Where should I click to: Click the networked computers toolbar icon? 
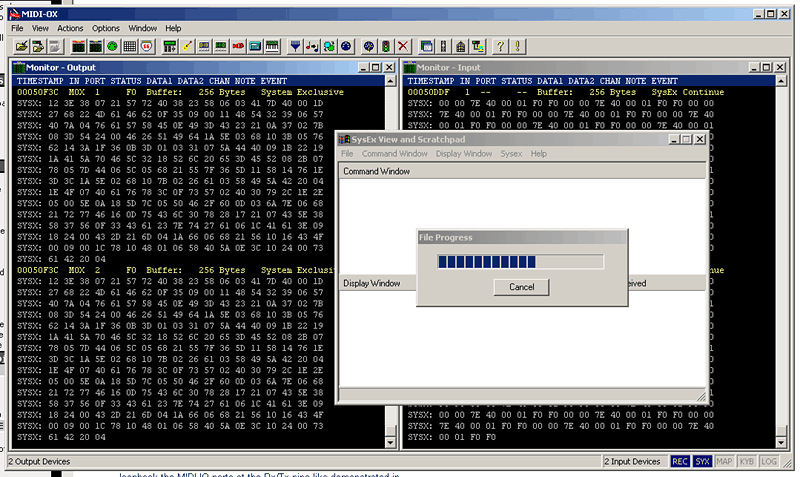(x=478, y=46)
